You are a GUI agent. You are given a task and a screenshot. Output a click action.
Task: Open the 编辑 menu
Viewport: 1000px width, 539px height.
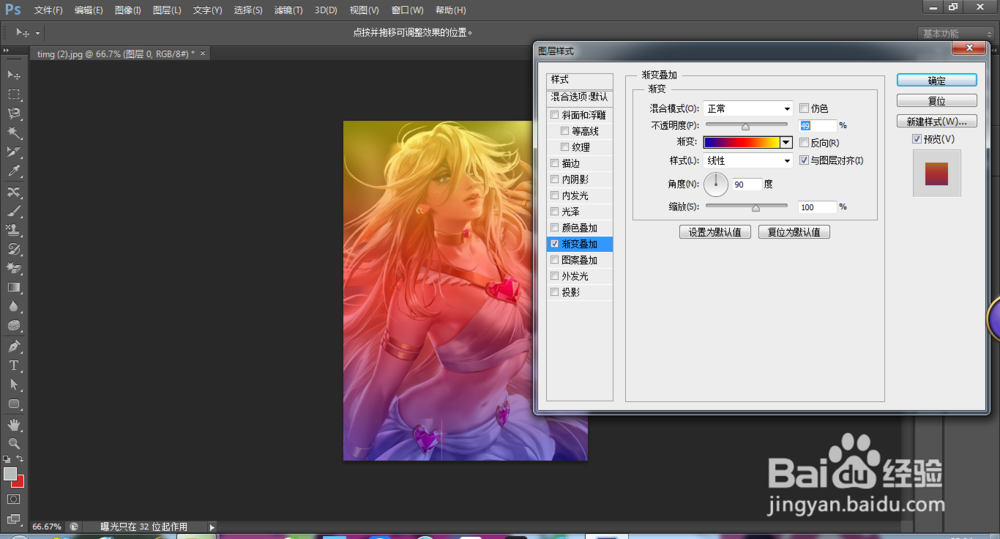tap(89, 10)
